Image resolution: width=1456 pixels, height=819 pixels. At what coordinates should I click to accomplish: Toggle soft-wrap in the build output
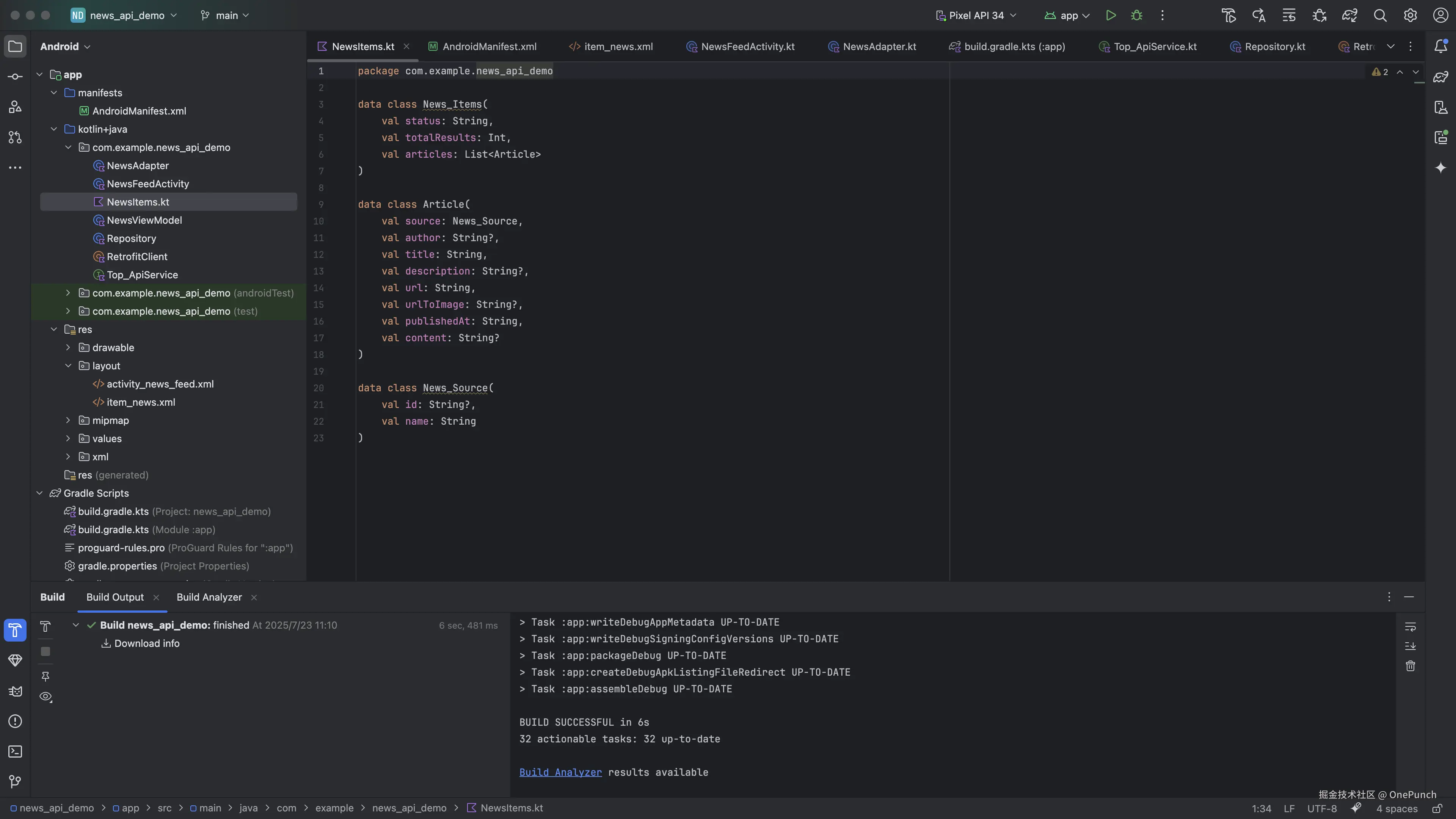(x=1410, y=627)
